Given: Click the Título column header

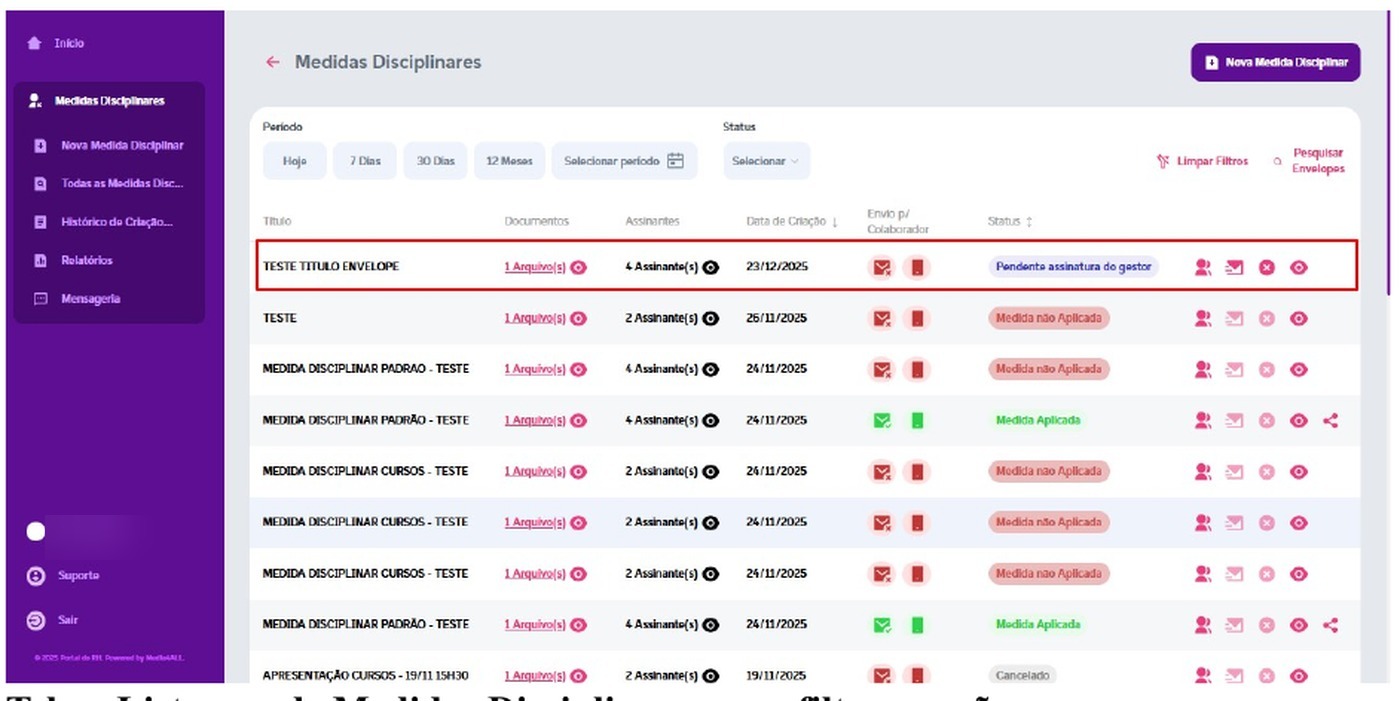Looking at the screenshot, I should [x=277, y=221].
